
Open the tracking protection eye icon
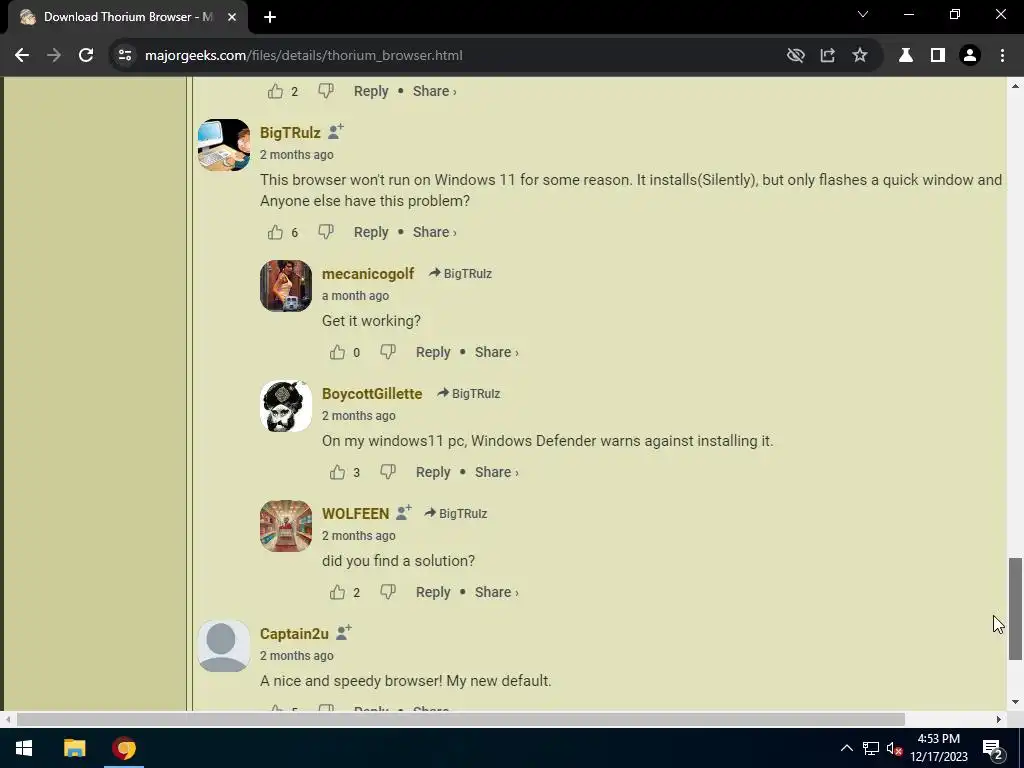pyautogui.click(x=795, y=56)
